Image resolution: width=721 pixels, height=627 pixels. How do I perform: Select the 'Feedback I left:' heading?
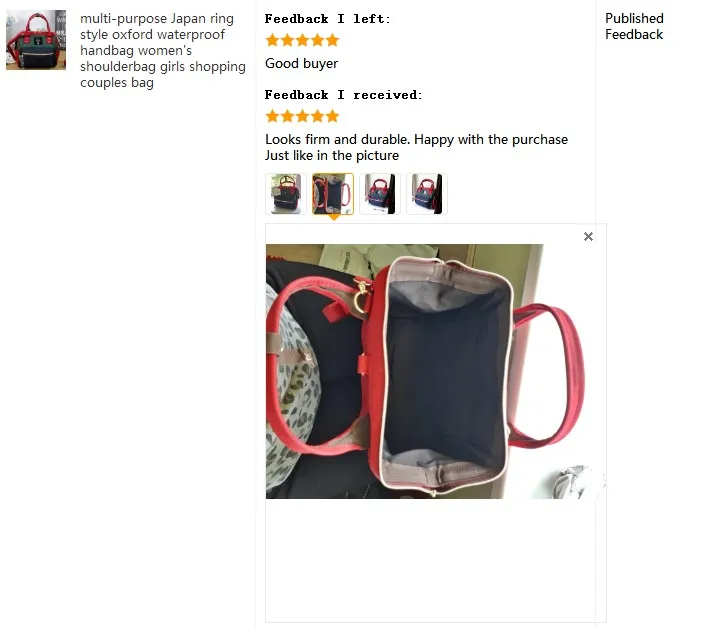[327, 19]
